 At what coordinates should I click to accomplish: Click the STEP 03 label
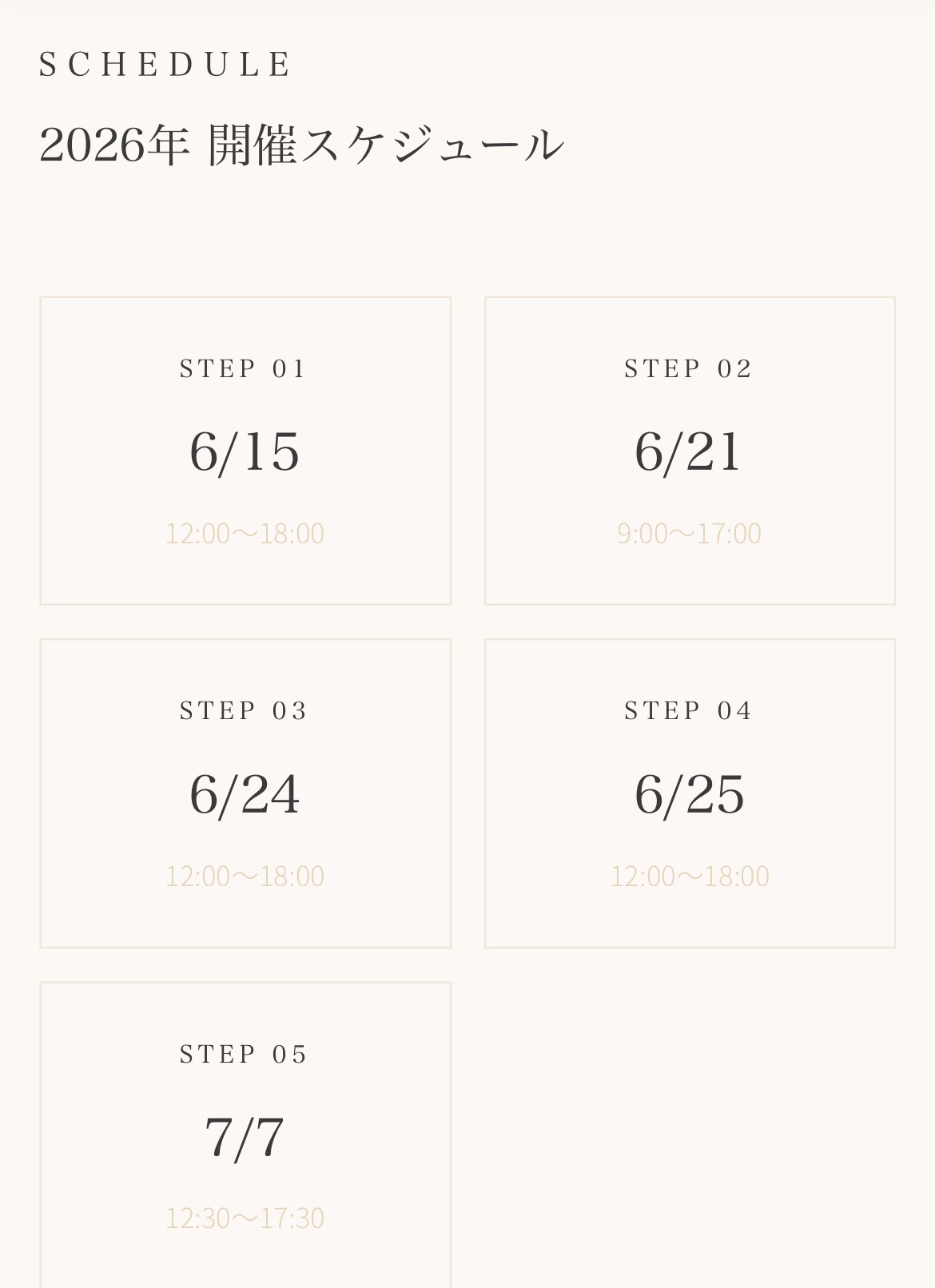(x=244, y=710)
